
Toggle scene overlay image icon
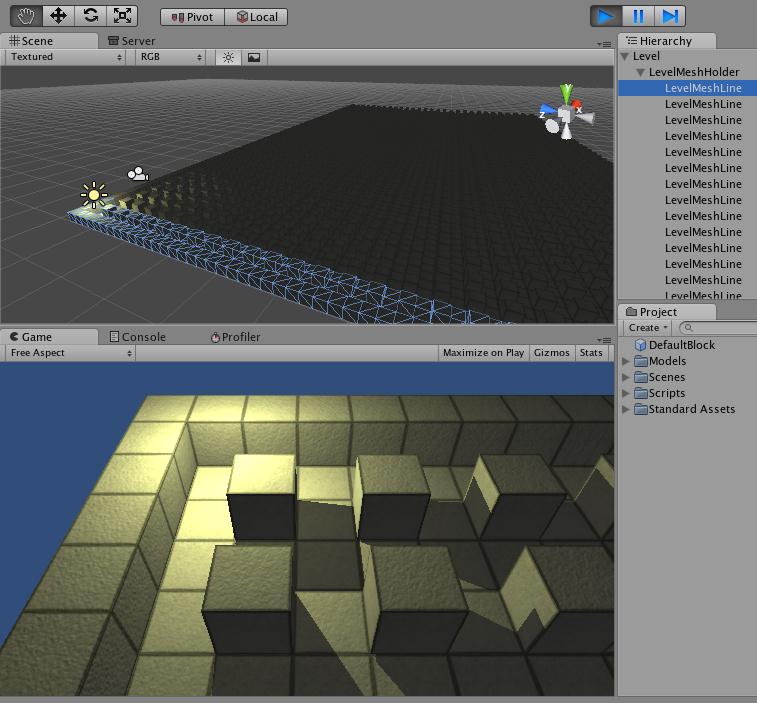pyautogui.click(x=254, y=57)
